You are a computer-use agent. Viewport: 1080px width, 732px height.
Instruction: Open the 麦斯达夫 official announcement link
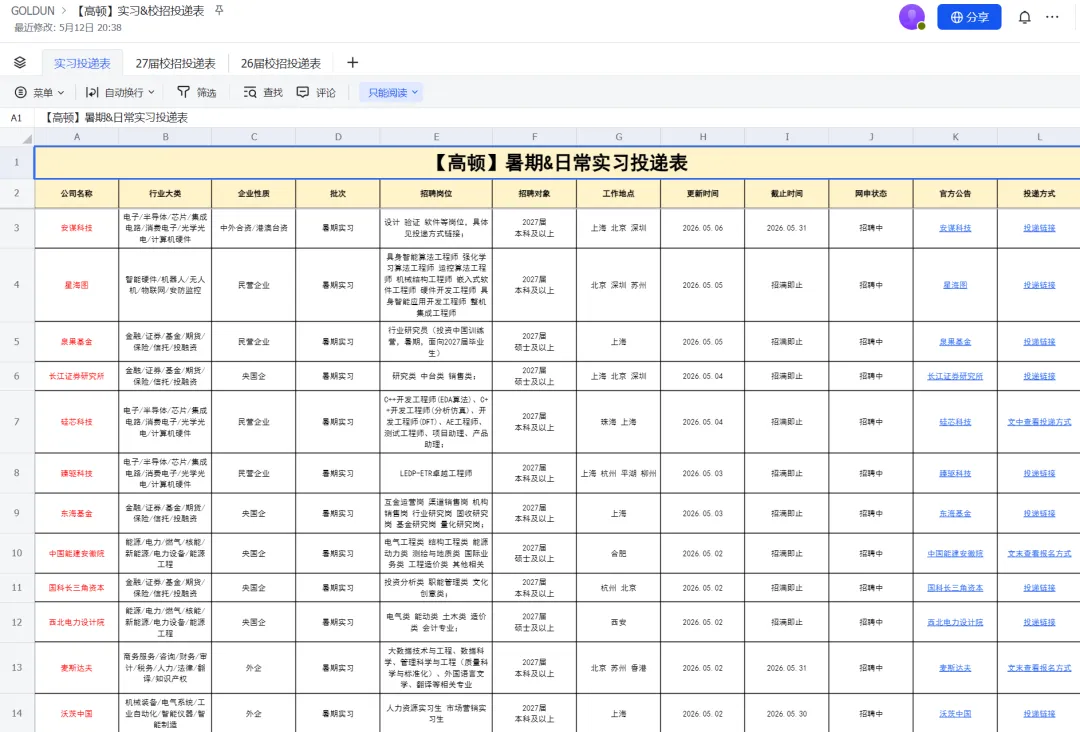pyautogui.click(x=955, y=668)
